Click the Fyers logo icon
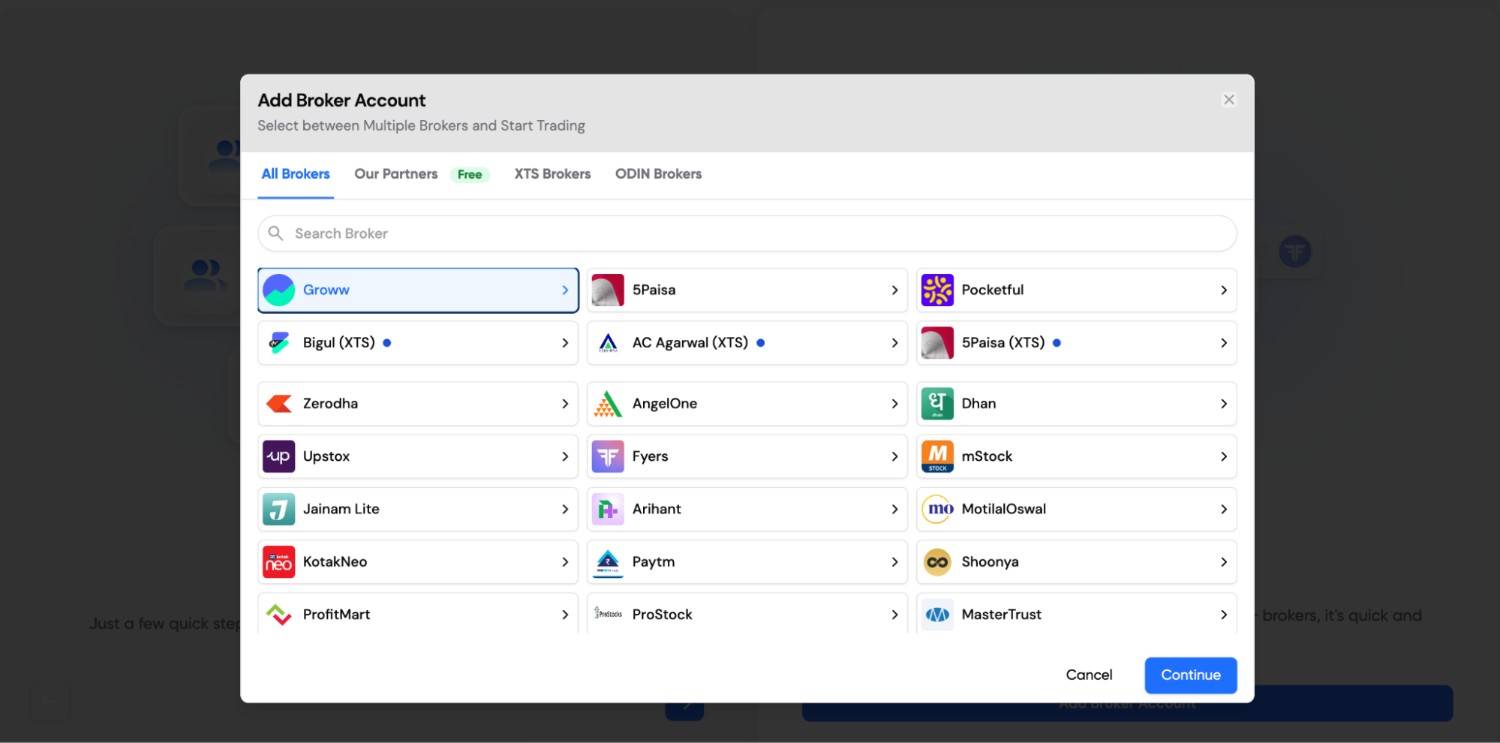Image resolution: width=1500 pixels, height=743 pixels. 608,457
